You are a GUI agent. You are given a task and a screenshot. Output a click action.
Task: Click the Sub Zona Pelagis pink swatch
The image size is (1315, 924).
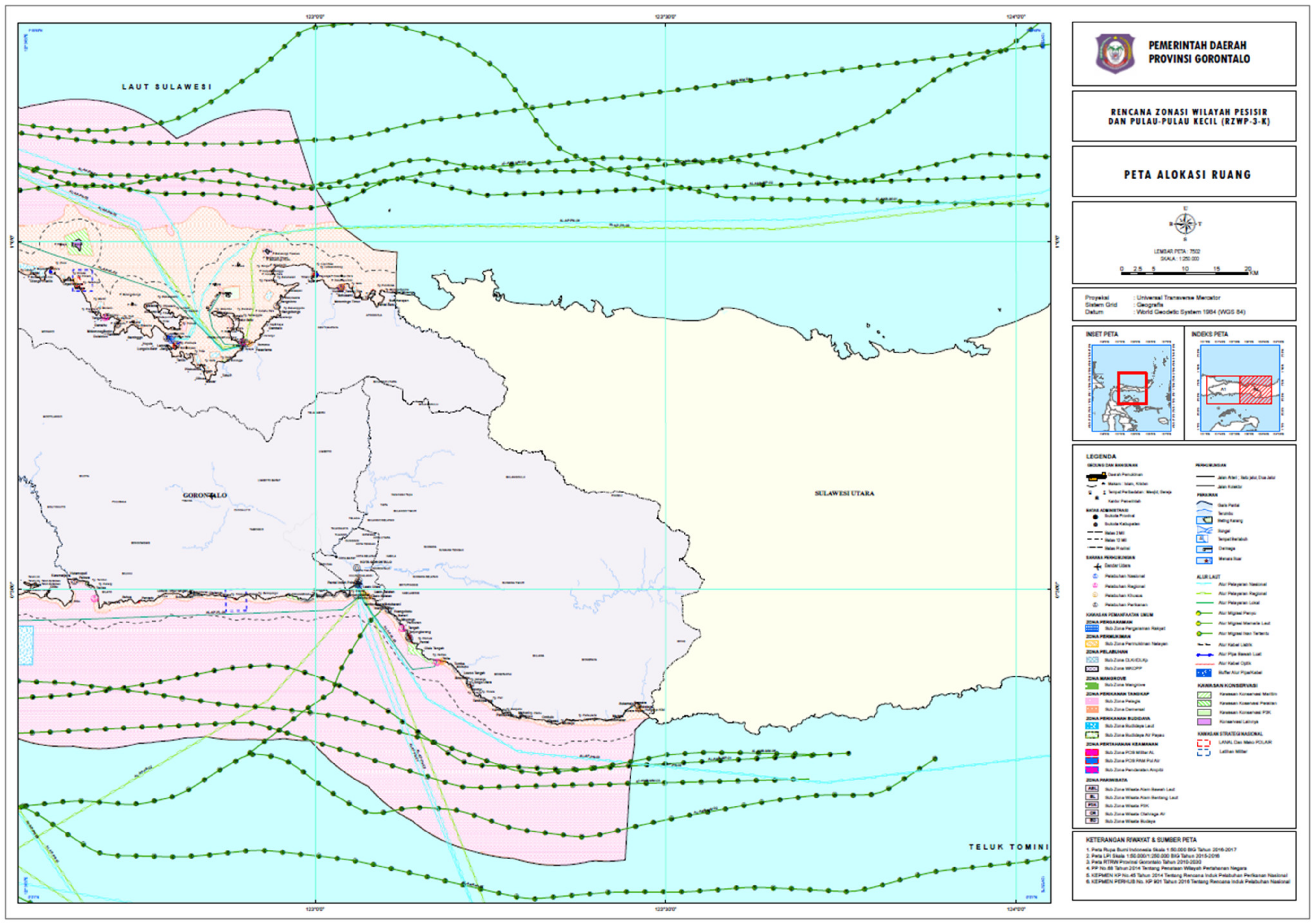point(1093,701)
